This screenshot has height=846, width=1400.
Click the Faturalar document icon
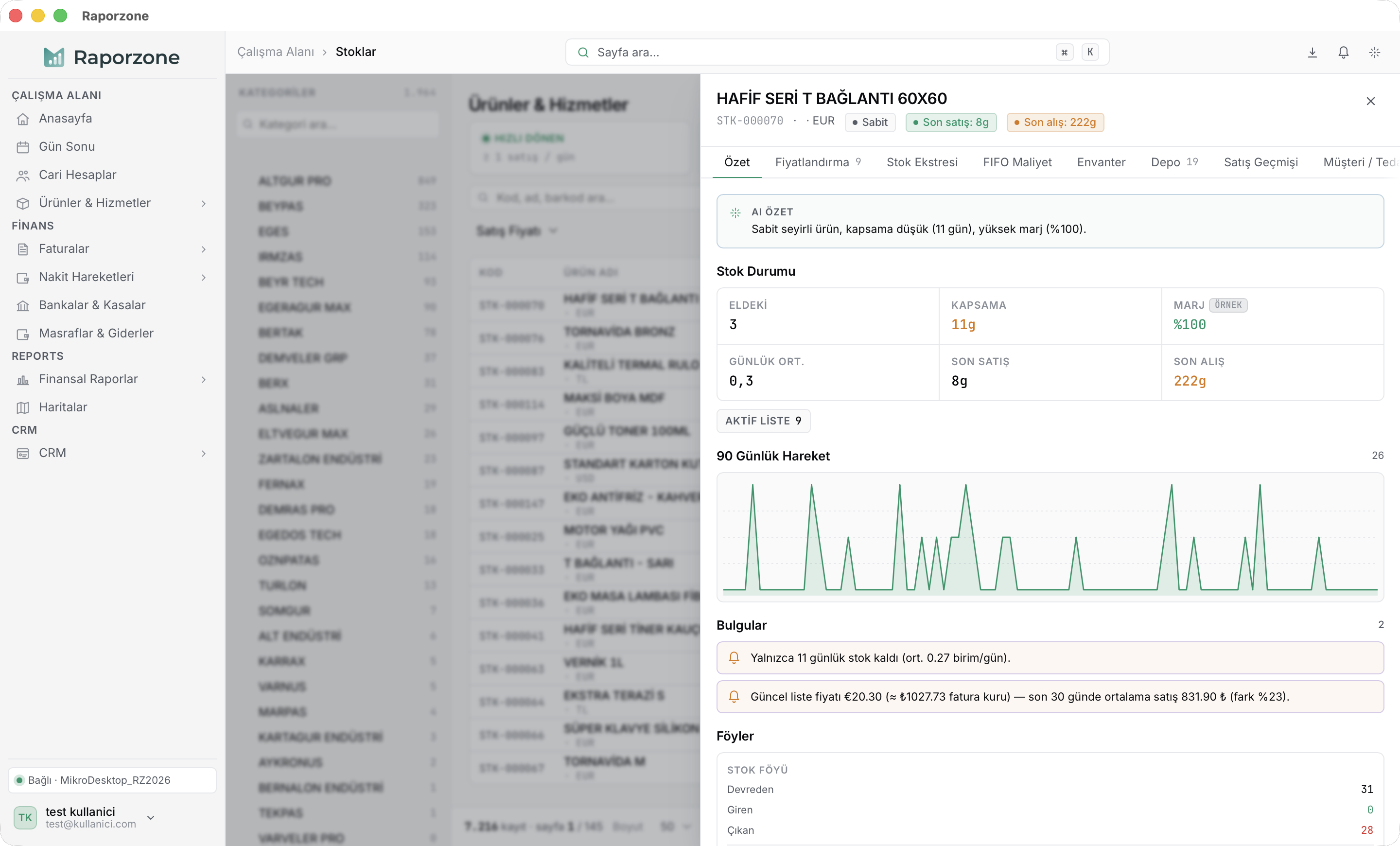point(23,249)
